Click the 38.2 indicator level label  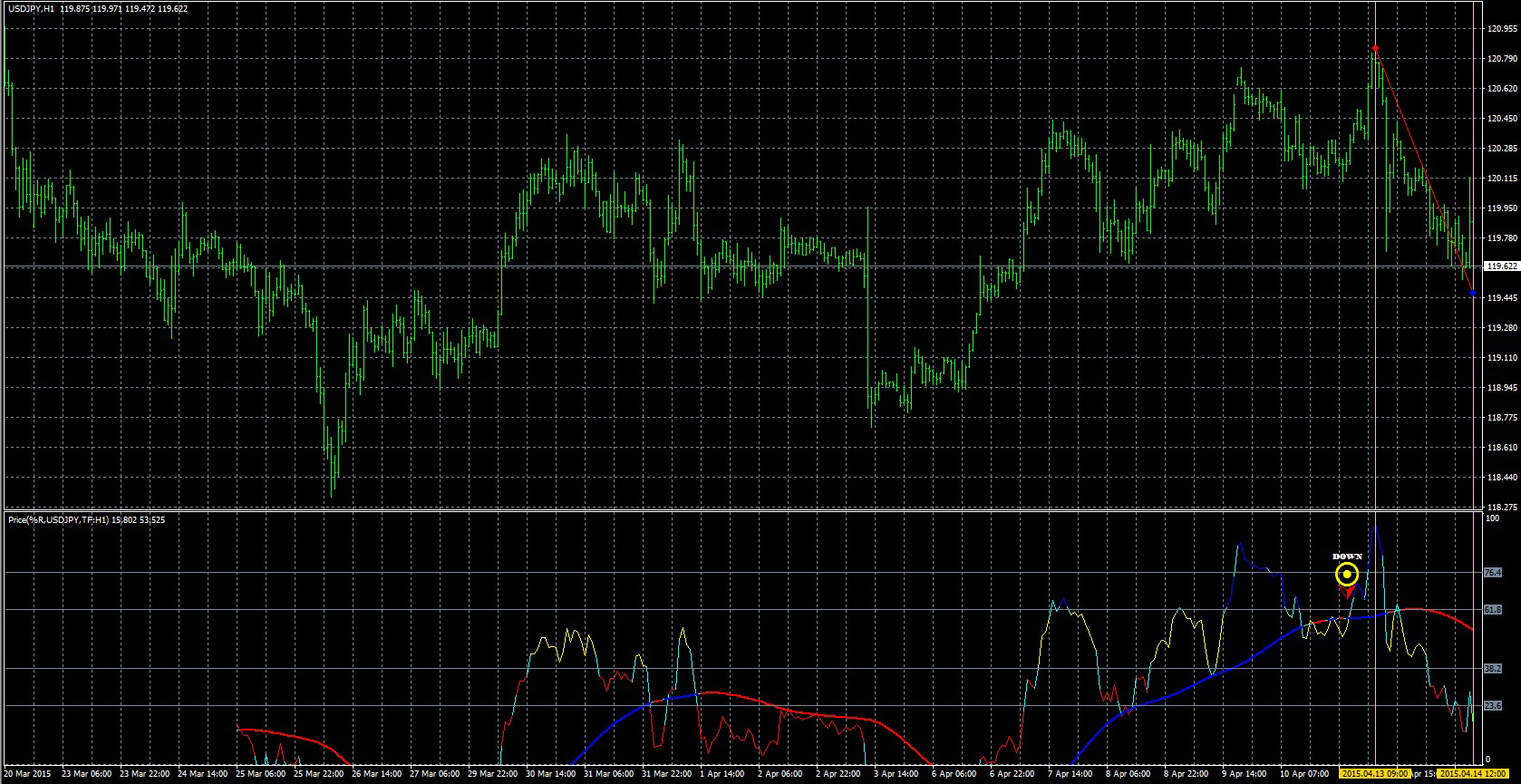pyautogui.click(x=1493, y=669)
